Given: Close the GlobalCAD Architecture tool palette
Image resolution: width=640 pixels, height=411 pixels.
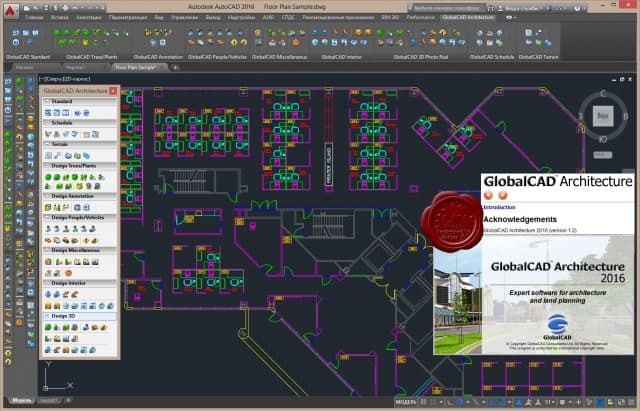Looking at the screenshot, I should point(113,91).
